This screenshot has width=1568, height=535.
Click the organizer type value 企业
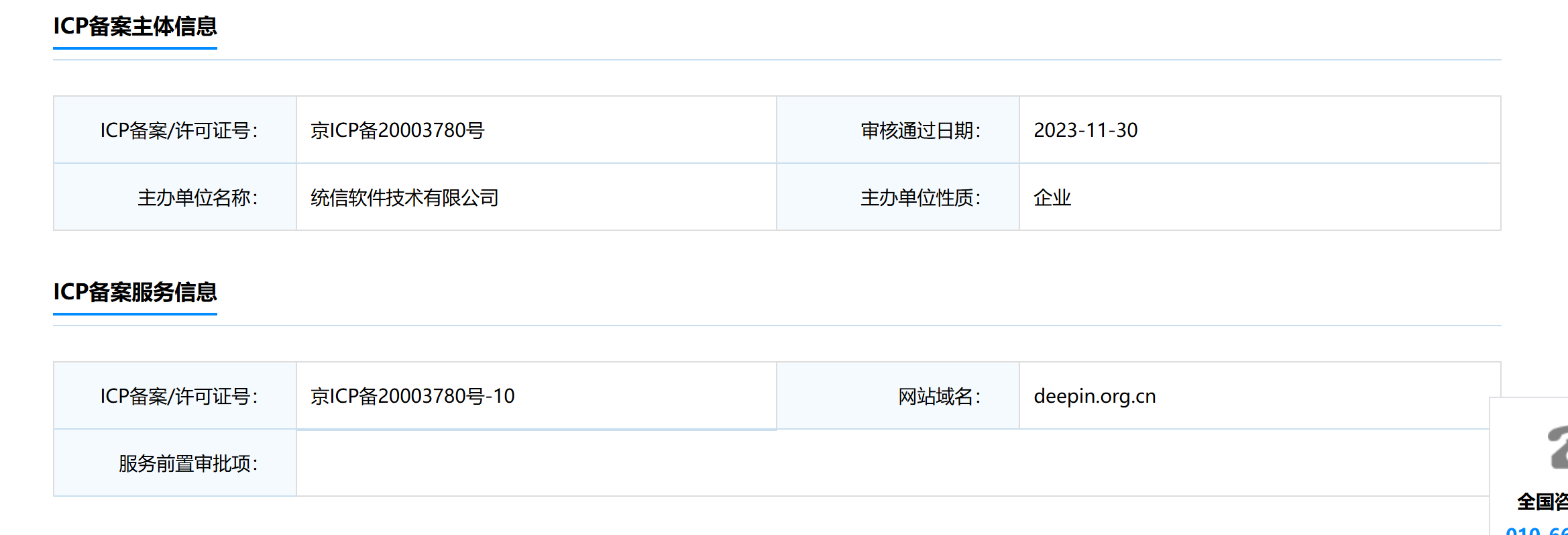[1052, 197]
